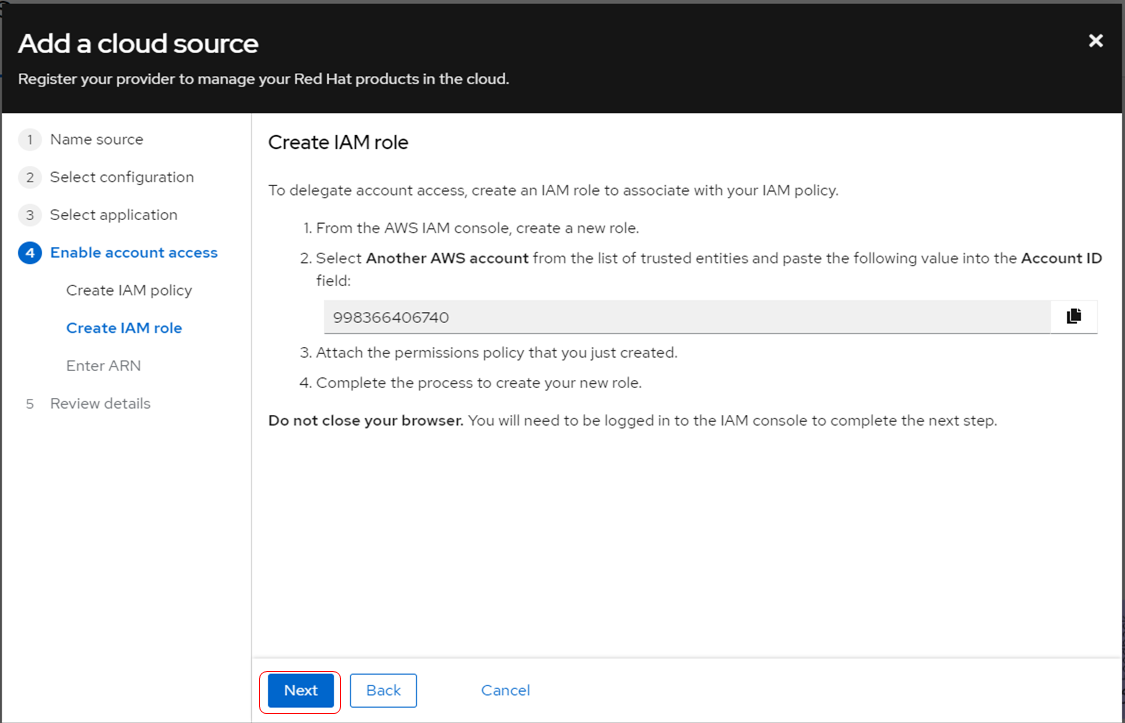Go to the Name source step
The width and height of the screenshot is (1125, 723).
96,140
